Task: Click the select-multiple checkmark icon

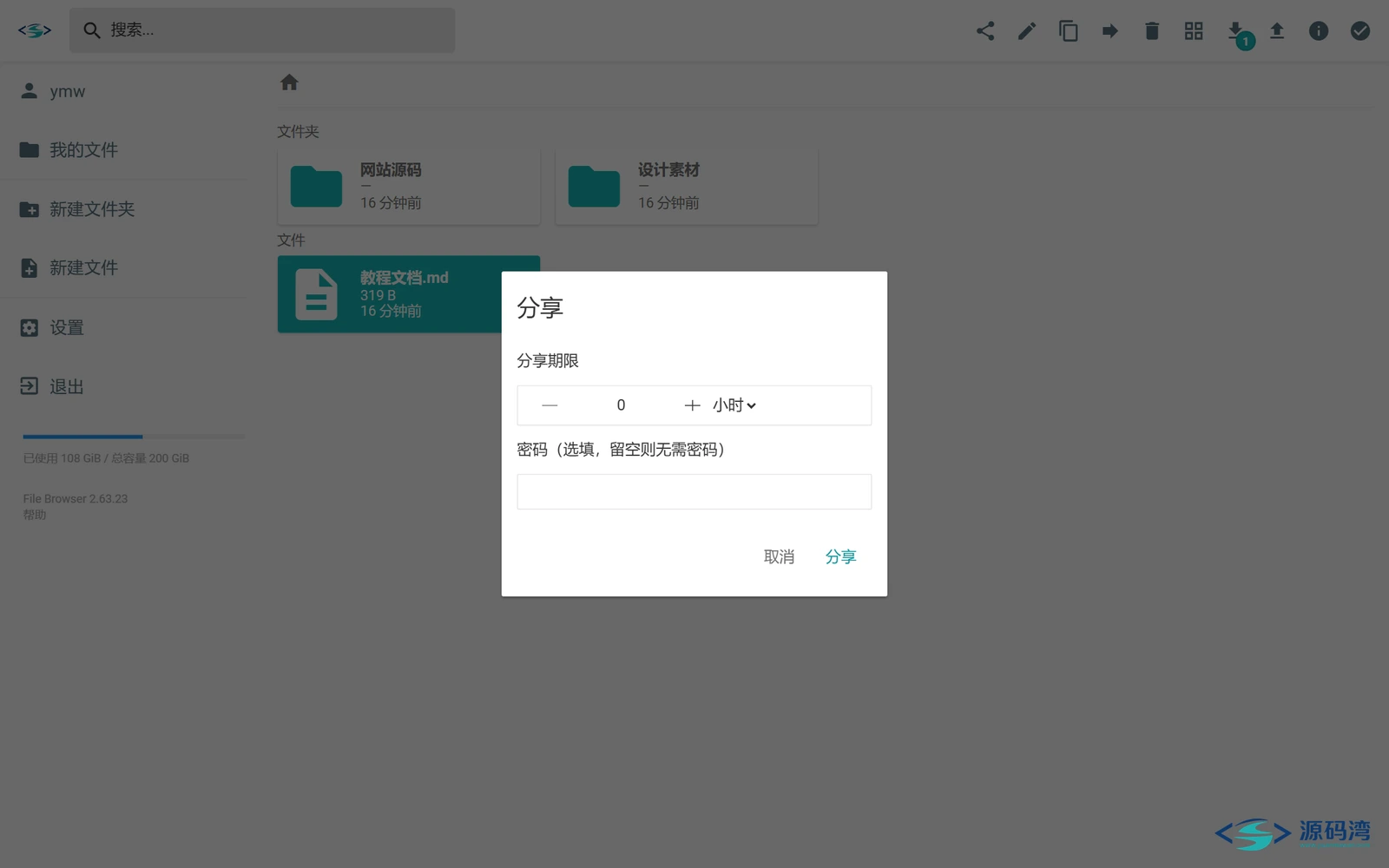Action: point(1360,31)
